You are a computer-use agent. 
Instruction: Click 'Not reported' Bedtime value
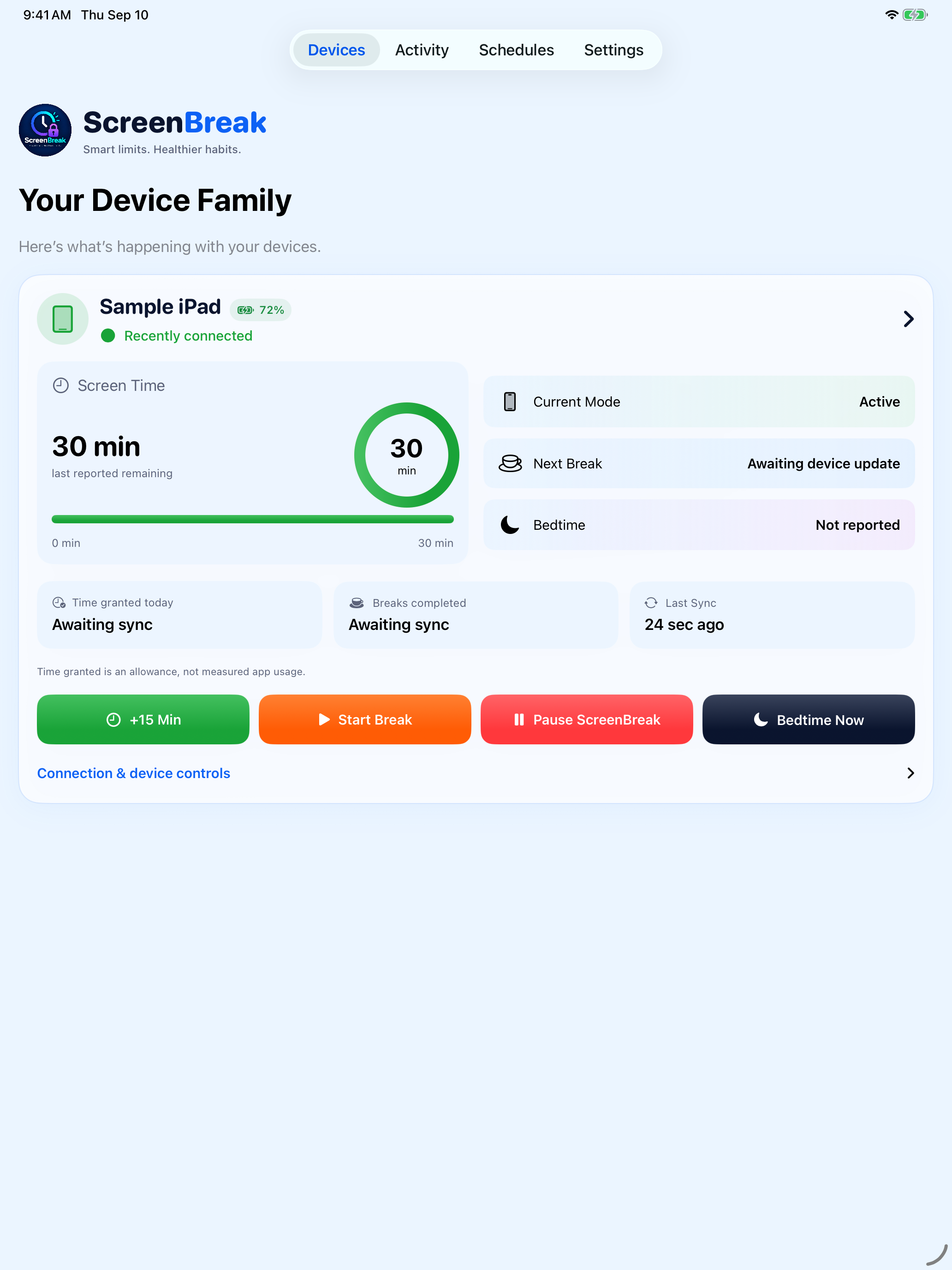(857, 525)
